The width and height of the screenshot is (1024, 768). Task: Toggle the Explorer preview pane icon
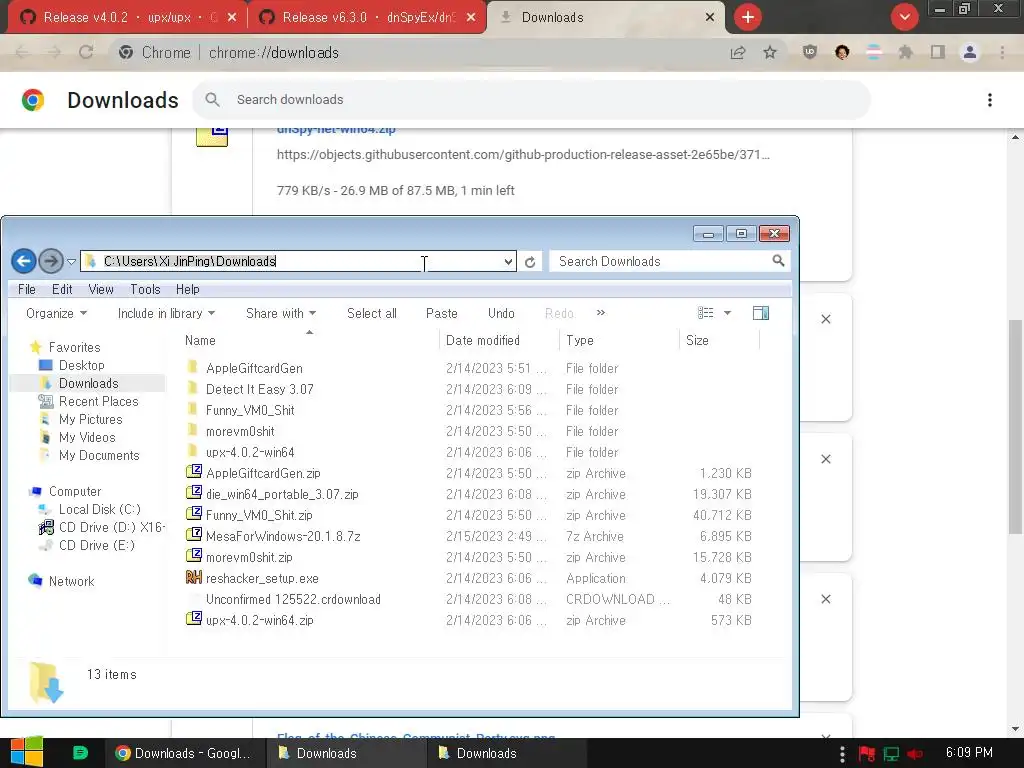(x=761, y=313)
